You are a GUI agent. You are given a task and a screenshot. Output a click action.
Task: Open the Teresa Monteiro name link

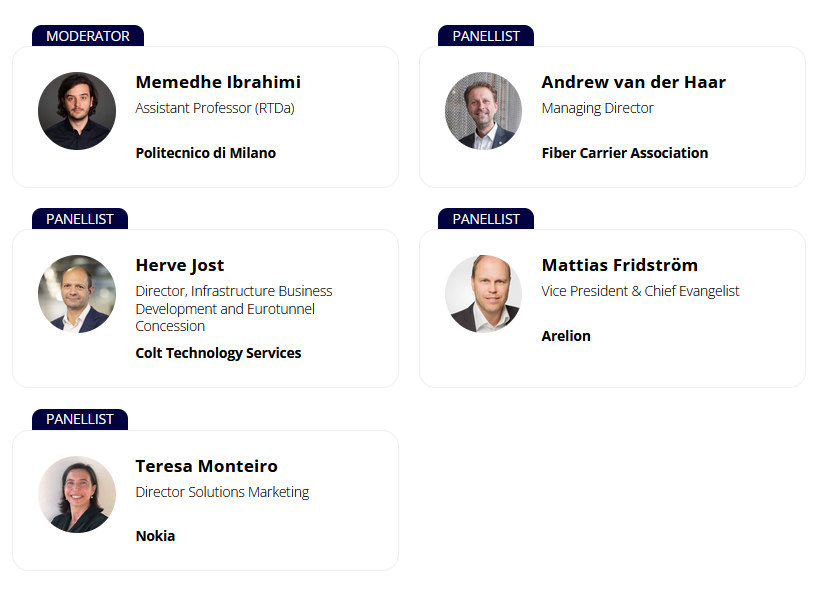click(x=206, y=466)
